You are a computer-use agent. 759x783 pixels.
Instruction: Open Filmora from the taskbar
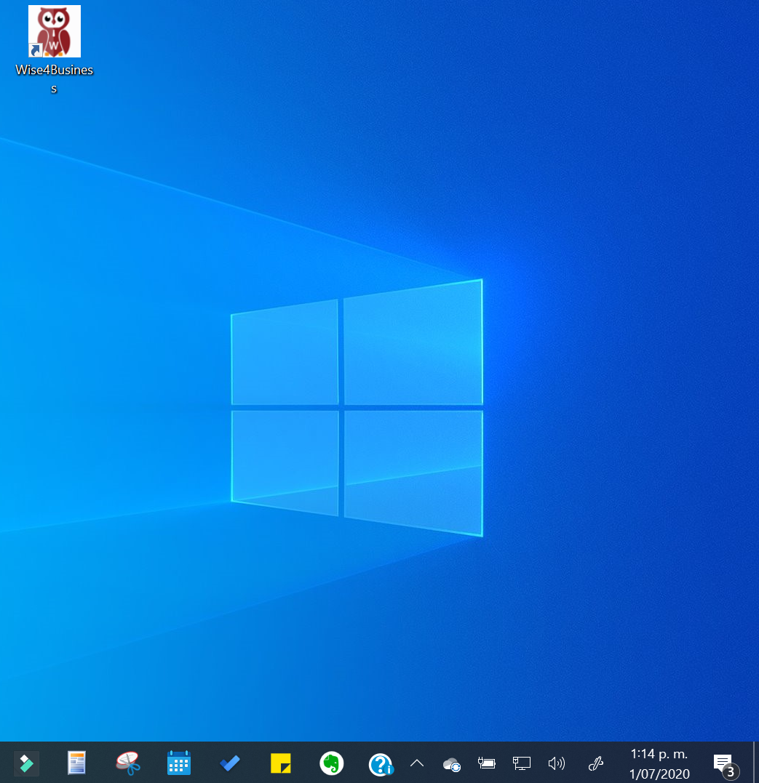pyautogui.click(x=26, y=764)
